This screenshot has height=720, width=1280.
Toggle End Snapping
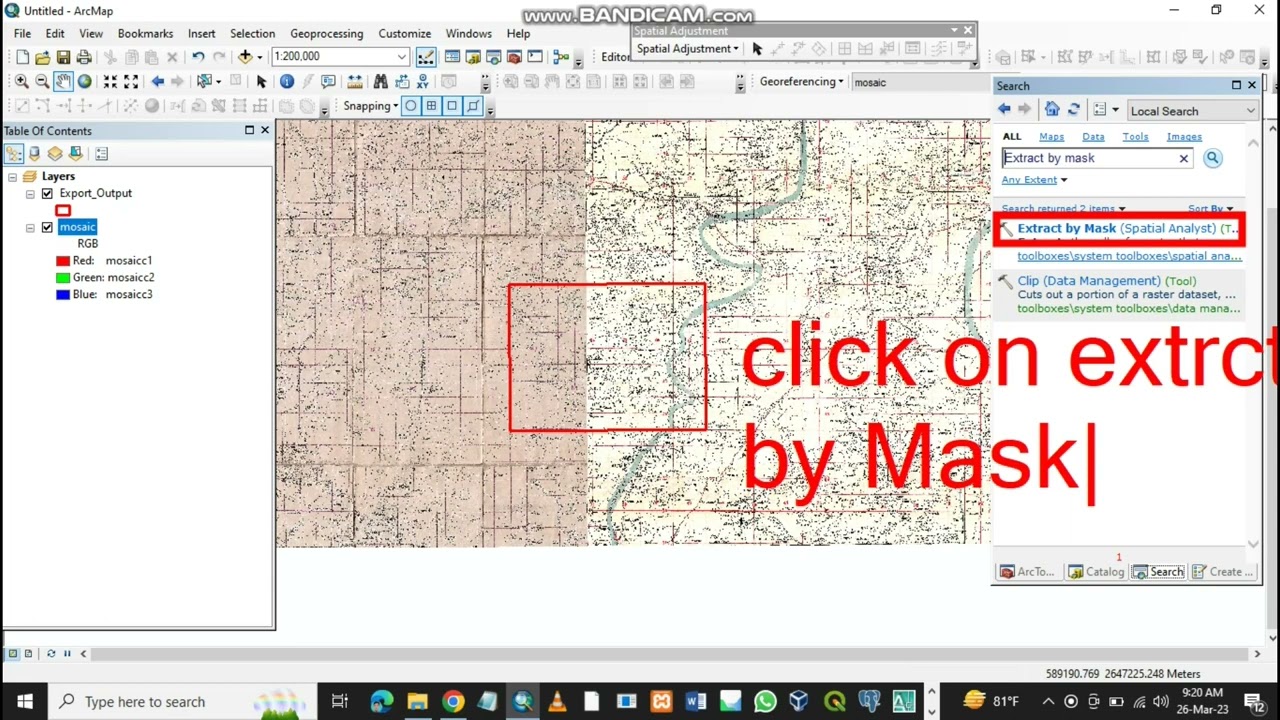point(432,106)
